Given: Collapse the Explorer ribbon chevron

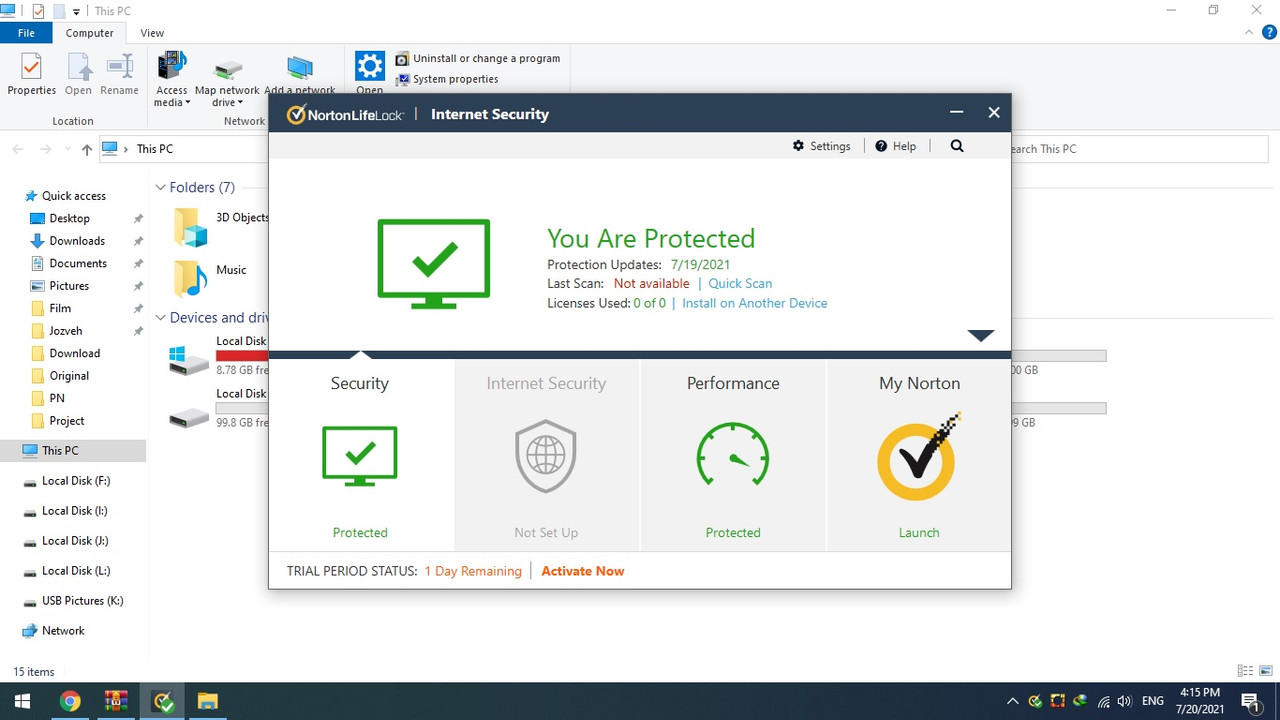Looking at the screenshot, I should tap(1249, 33).
